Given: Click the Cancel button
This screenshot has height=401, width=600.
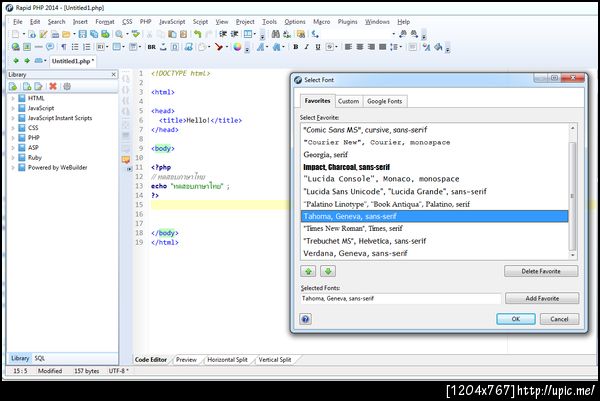Looking at the screenshot, I should [x=559, y=319].
